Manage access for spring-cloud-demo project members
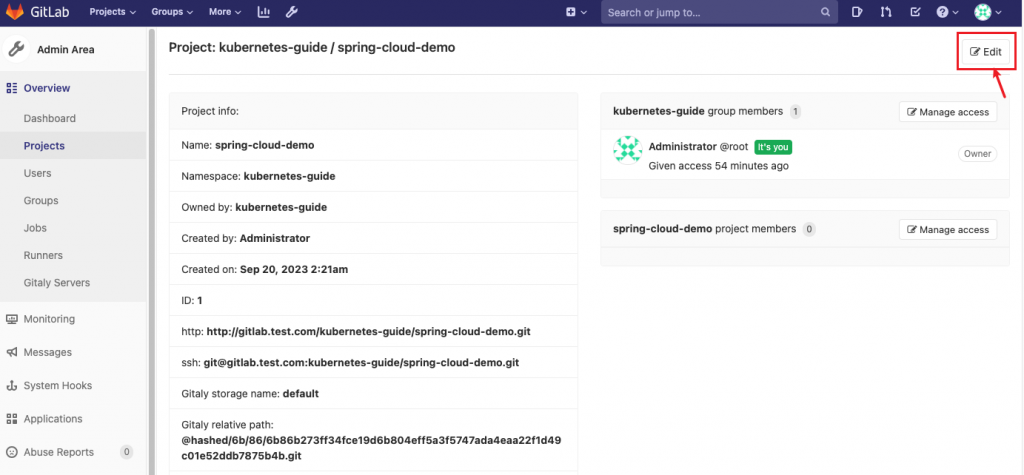Screen dimensions: 1024x475 point(948,229)
